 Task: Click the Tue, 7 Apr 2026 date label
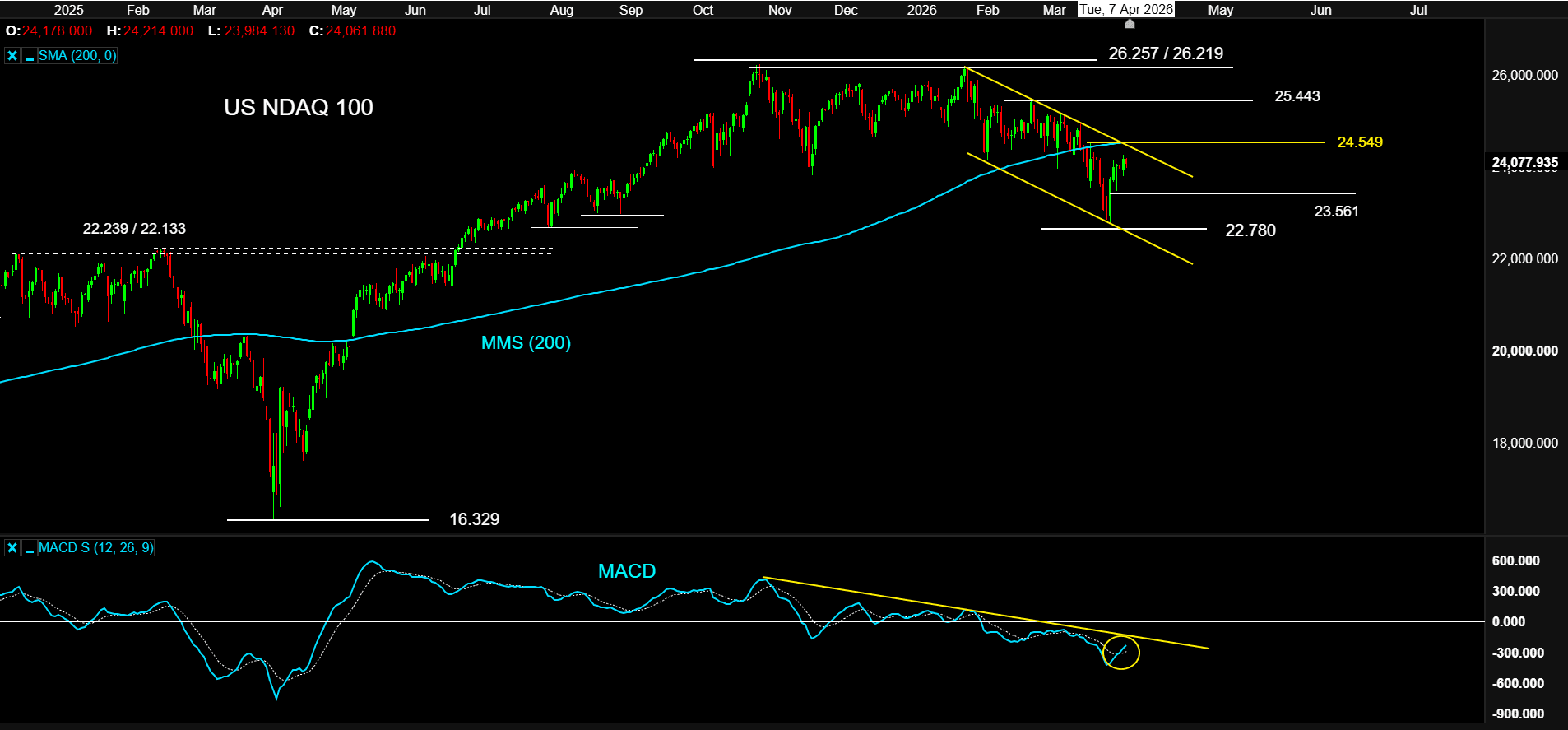pyautogui.click(x=1125, y=10)
